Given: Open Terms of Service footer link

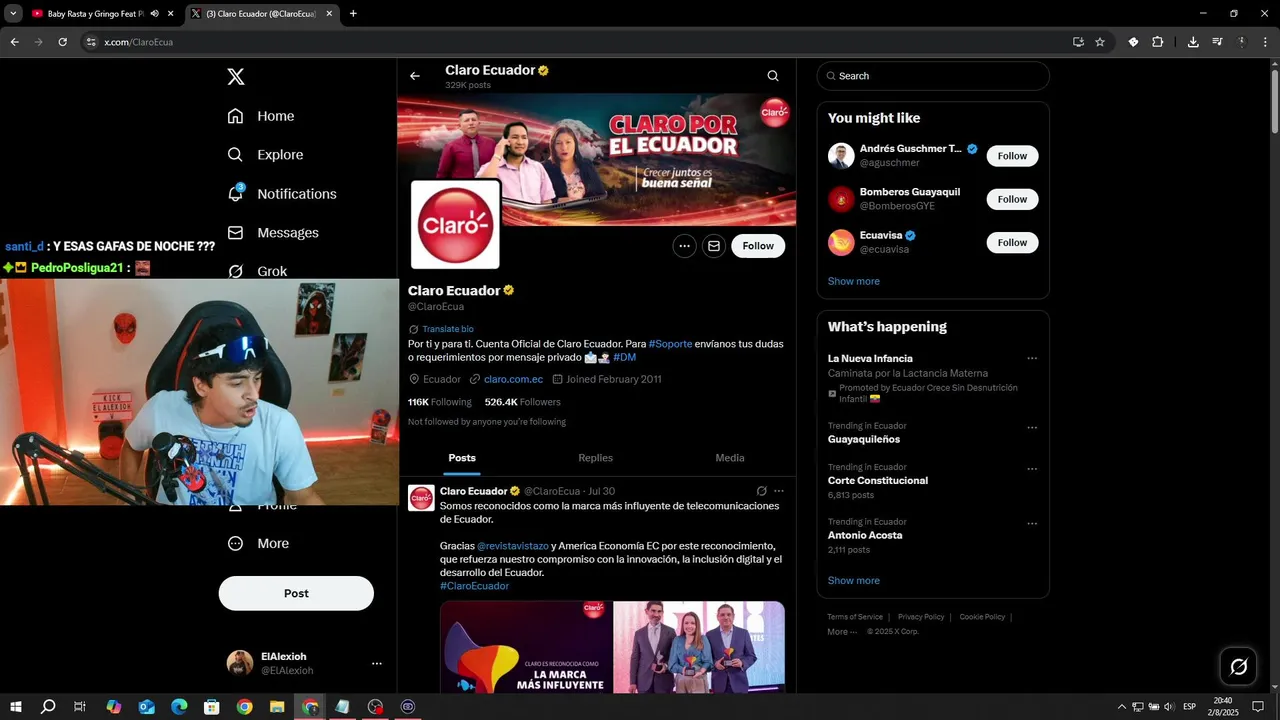Looking at the screenshot, I should [x=855, y=617].
